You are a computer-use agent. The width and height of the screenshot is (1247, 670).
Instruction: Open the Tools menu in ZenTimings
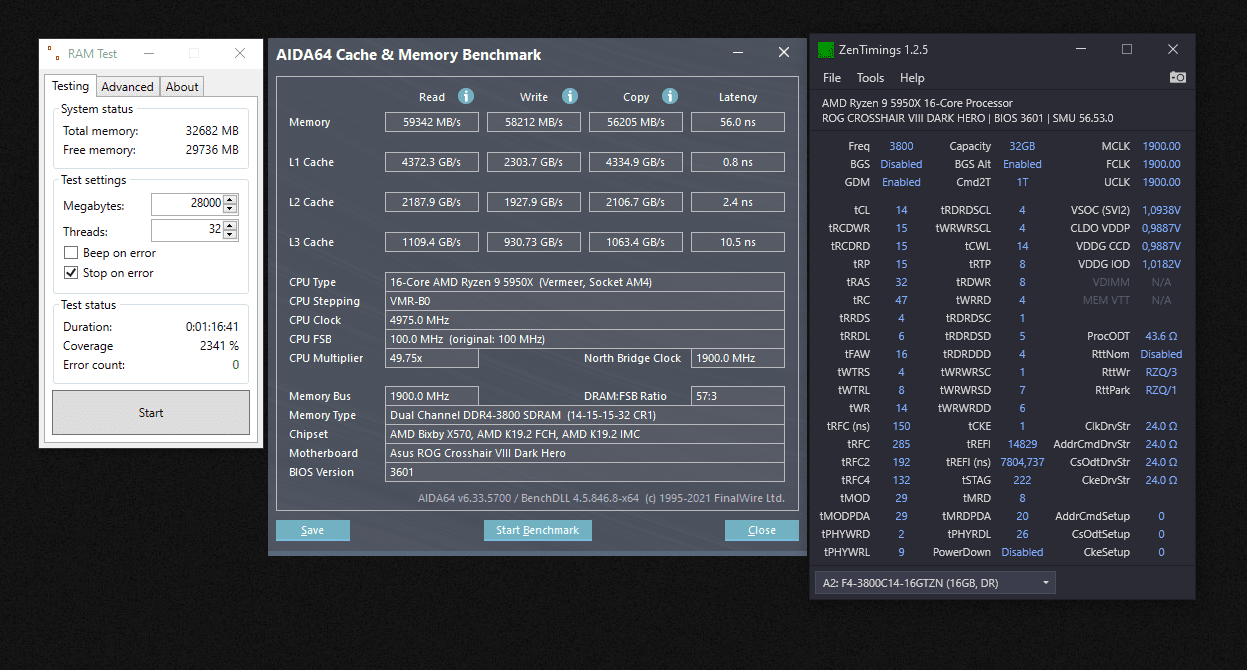(x=870, y=78)
